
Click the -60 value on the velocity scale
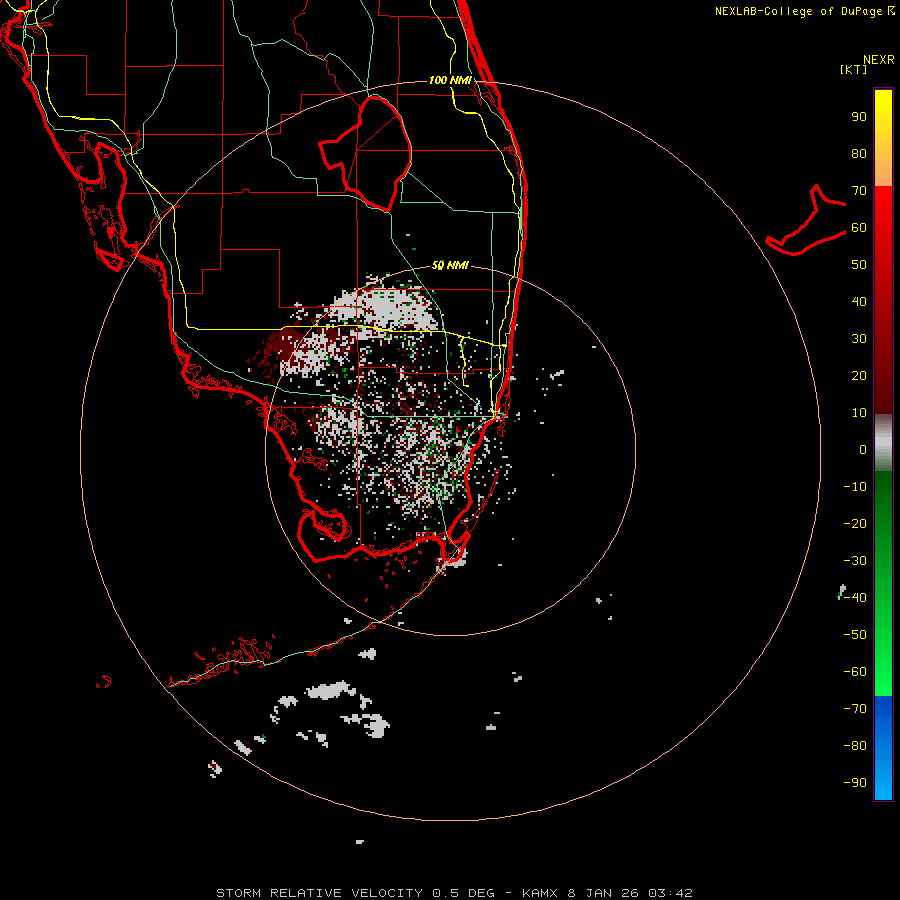pyautogui.click(x=855, y=672)
